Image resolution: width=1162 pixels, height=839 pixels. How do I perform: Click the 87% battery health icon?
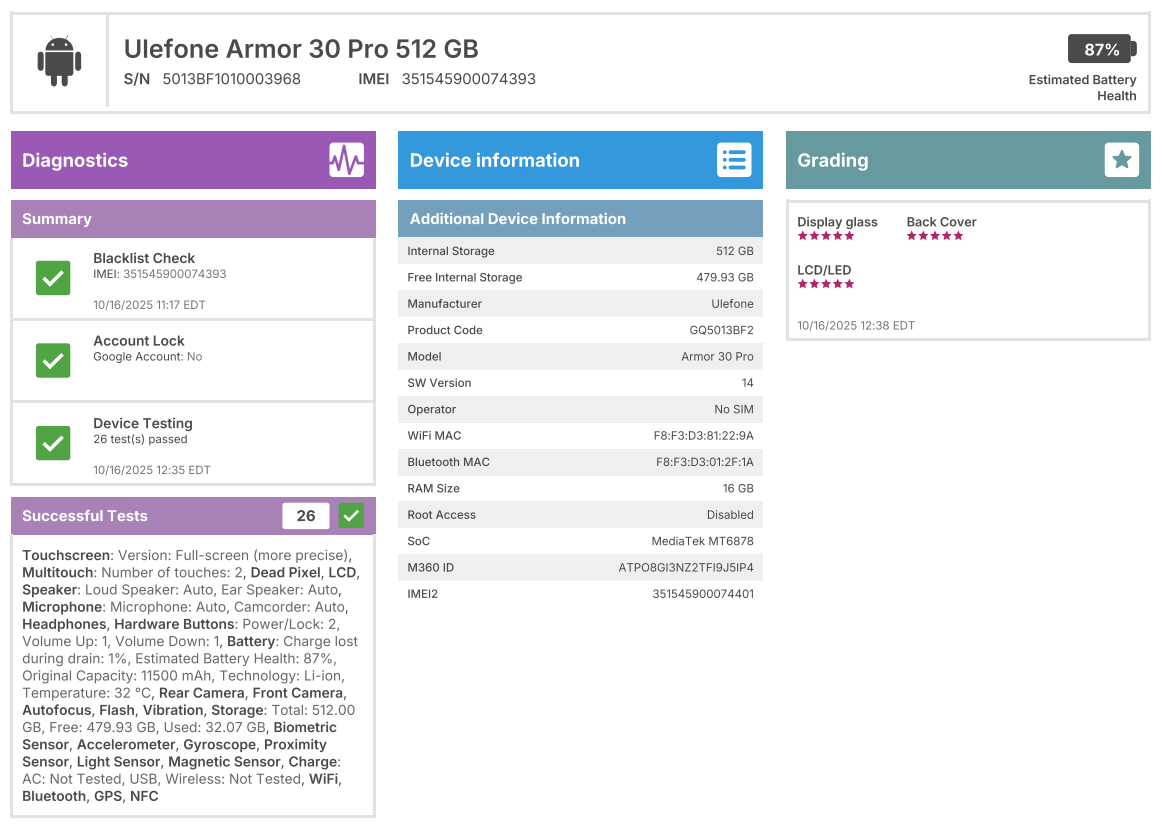[1101, 49]
